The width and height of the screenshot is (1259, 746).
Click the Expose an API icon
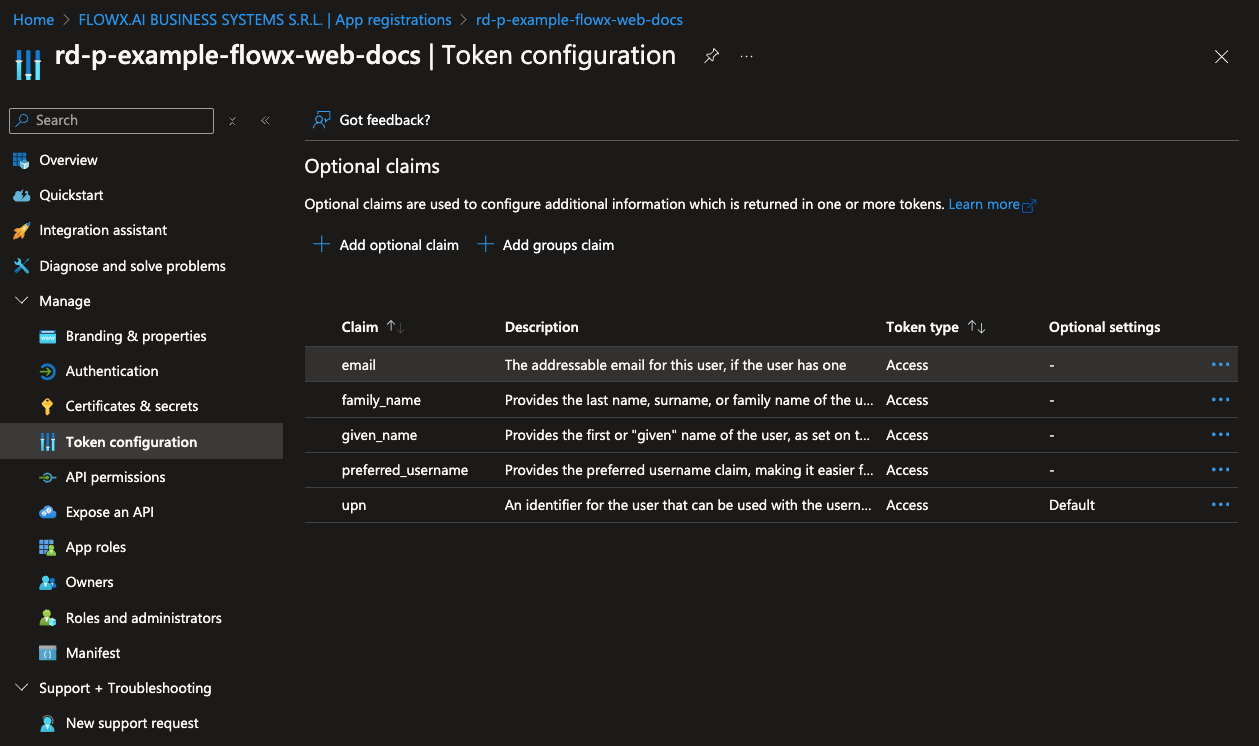point(47,512)
